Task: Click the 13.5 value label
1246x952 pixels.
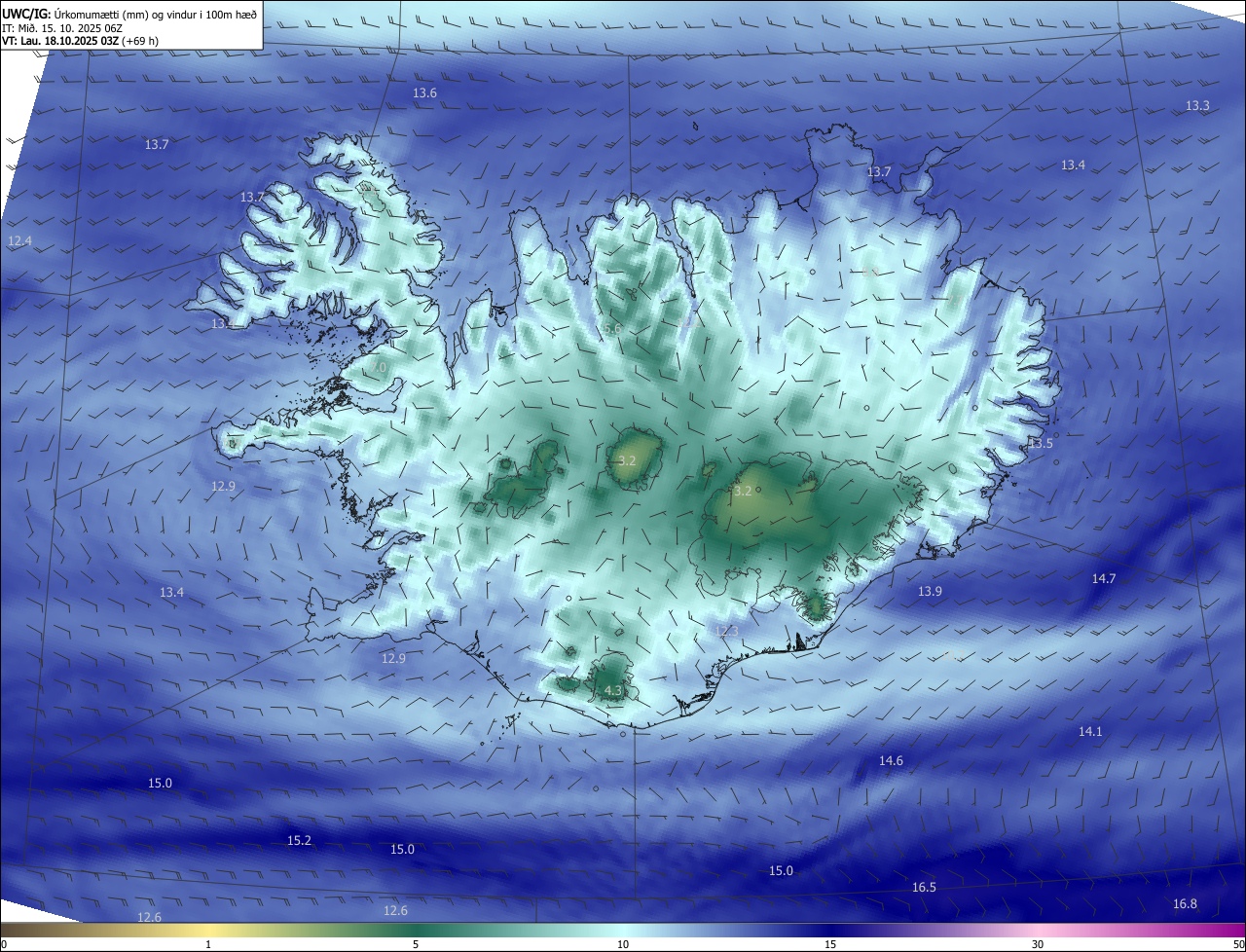Action: [x=1041, y=443]
